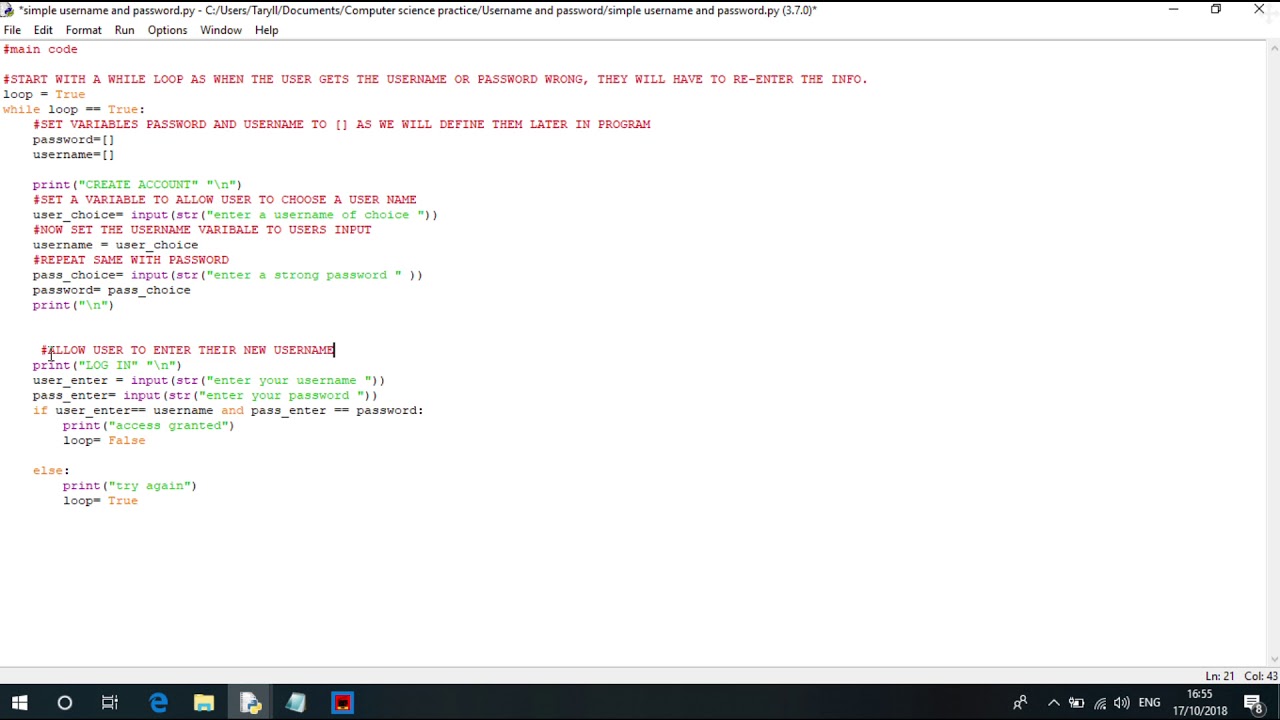Minimize the IDLE editor window

1173,10
